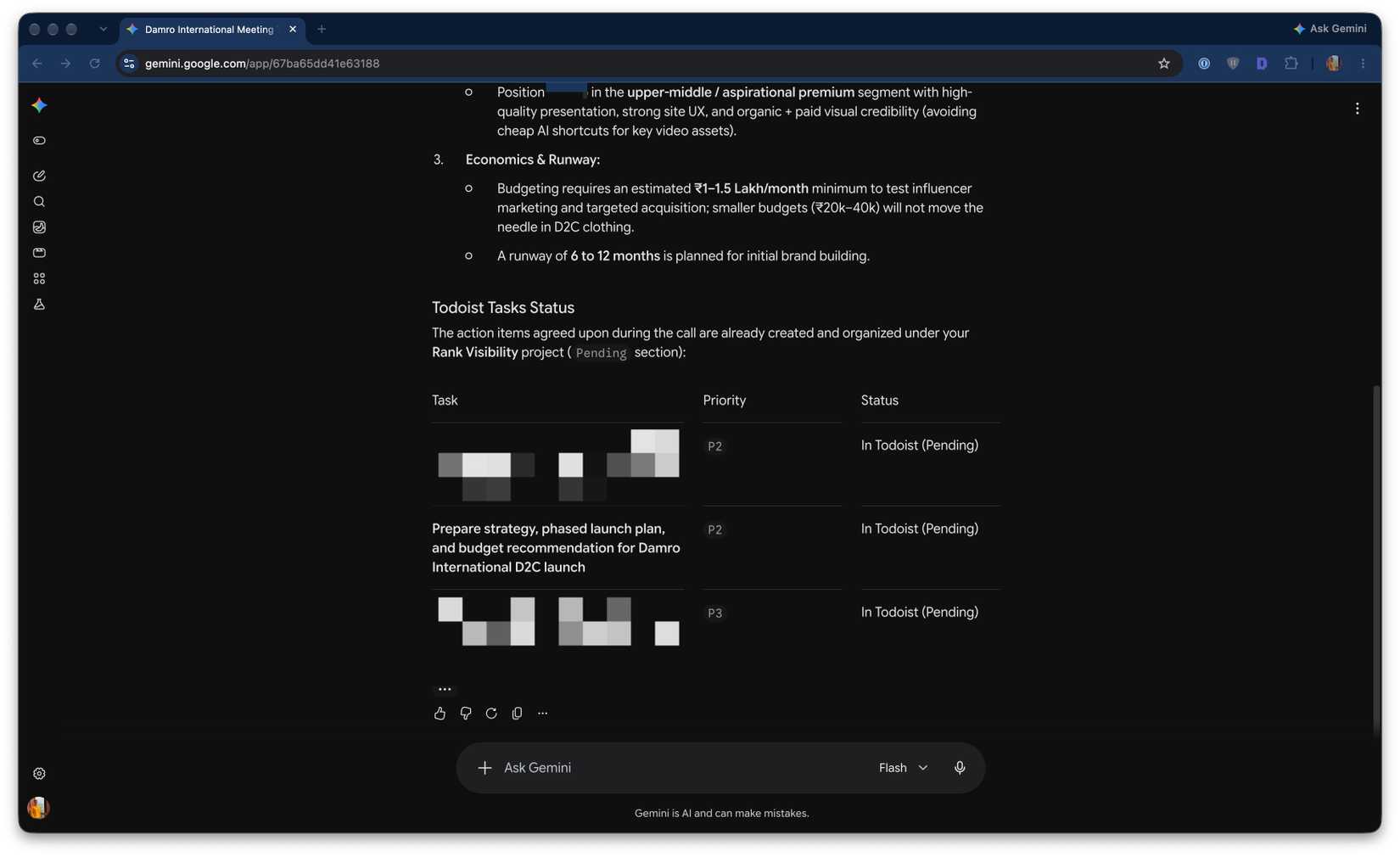Click the Pending code label
Screen dimensions: 1400x857
[x=601, y=353]
